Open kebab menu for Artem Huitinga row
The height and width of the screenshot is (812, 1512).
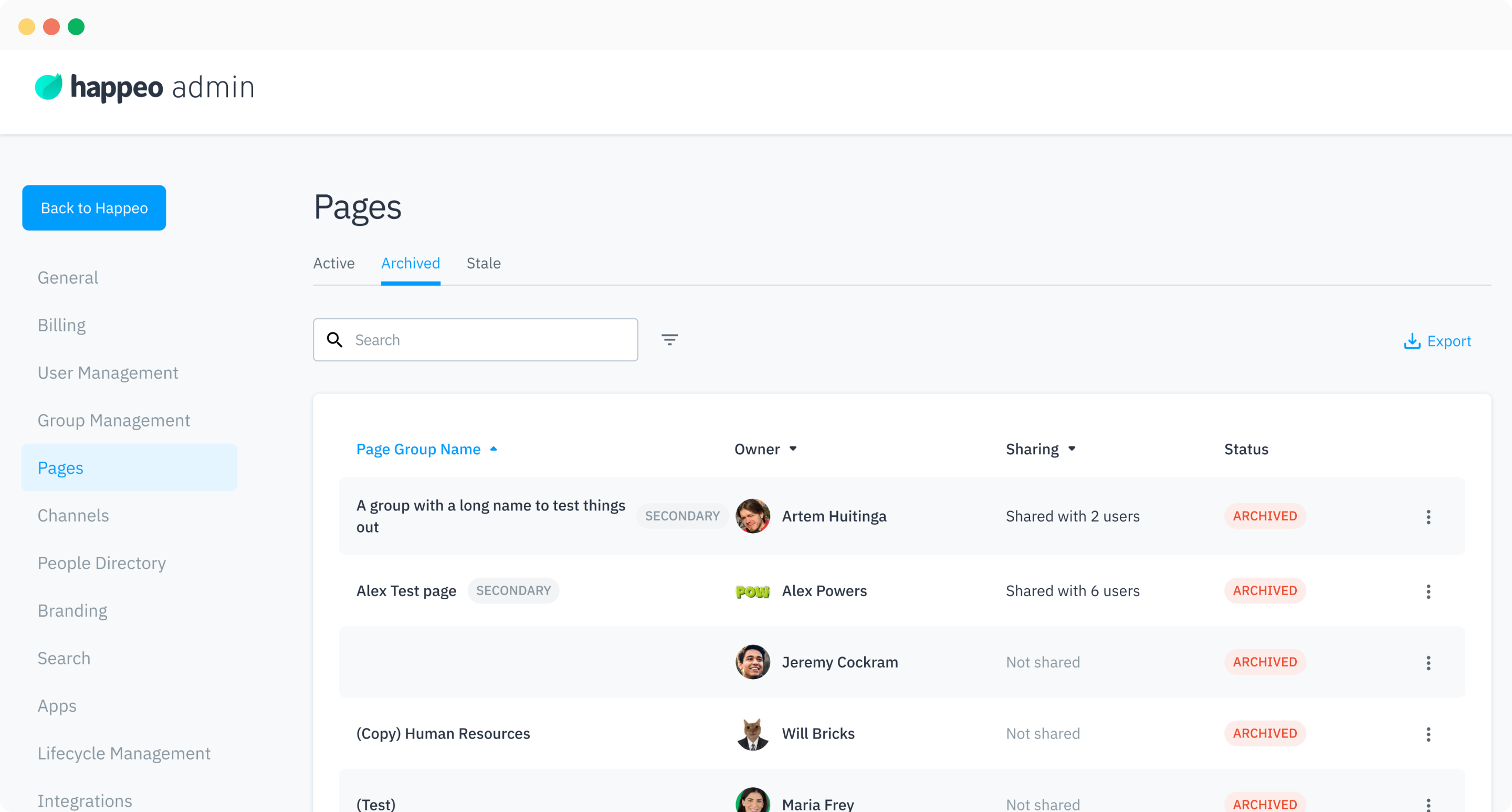point(1428,517)
